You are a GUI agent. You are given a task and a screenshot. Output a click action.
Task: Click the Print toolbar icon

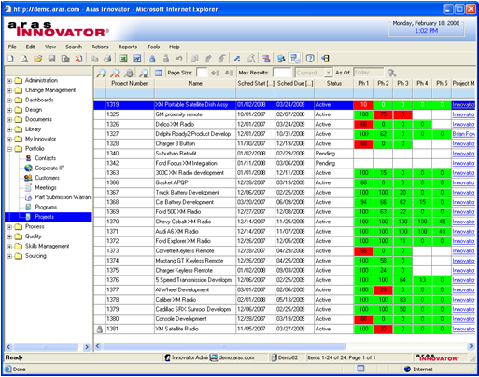(x=108, y=59)
